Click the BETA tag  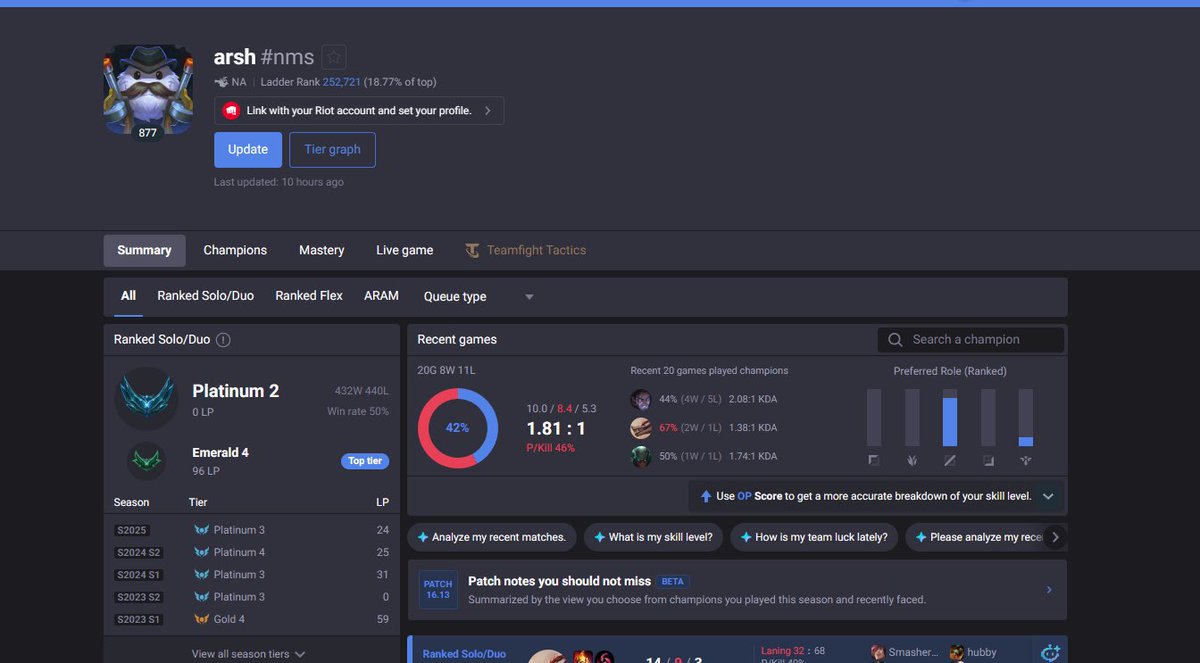point(674,581)
